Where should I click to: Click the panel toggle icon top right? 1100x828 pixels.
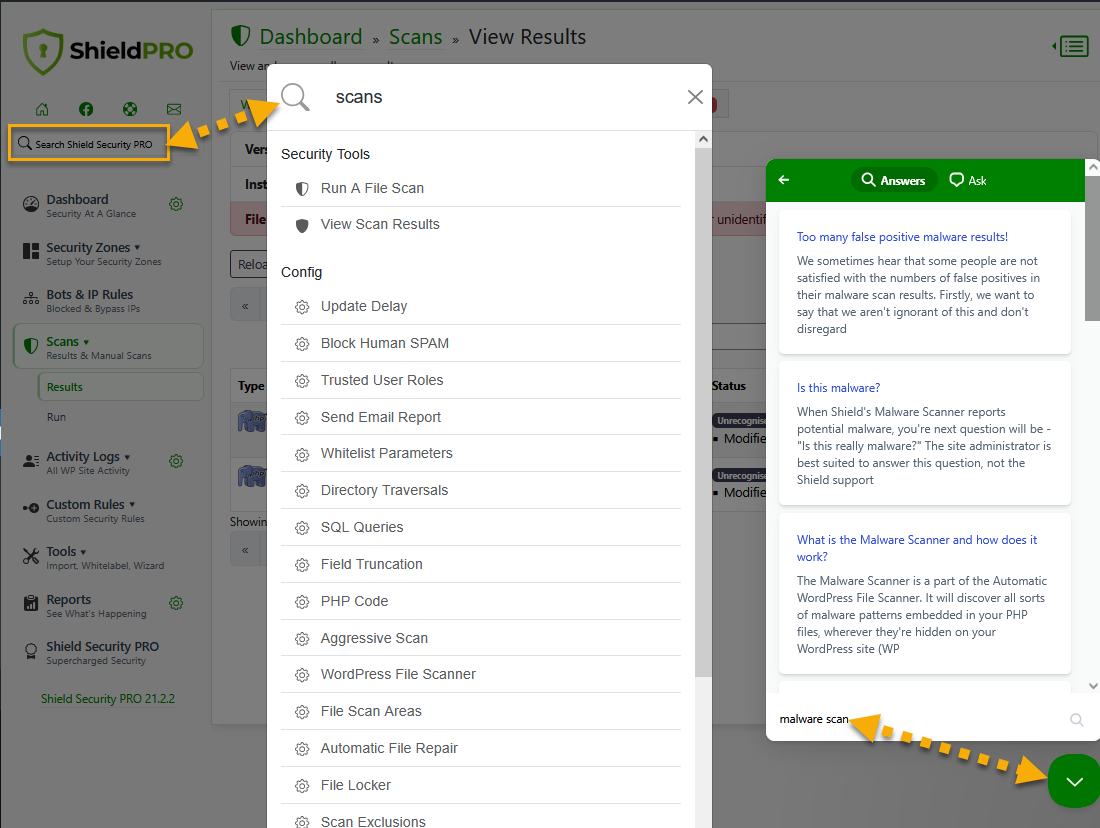[1071, 46]
